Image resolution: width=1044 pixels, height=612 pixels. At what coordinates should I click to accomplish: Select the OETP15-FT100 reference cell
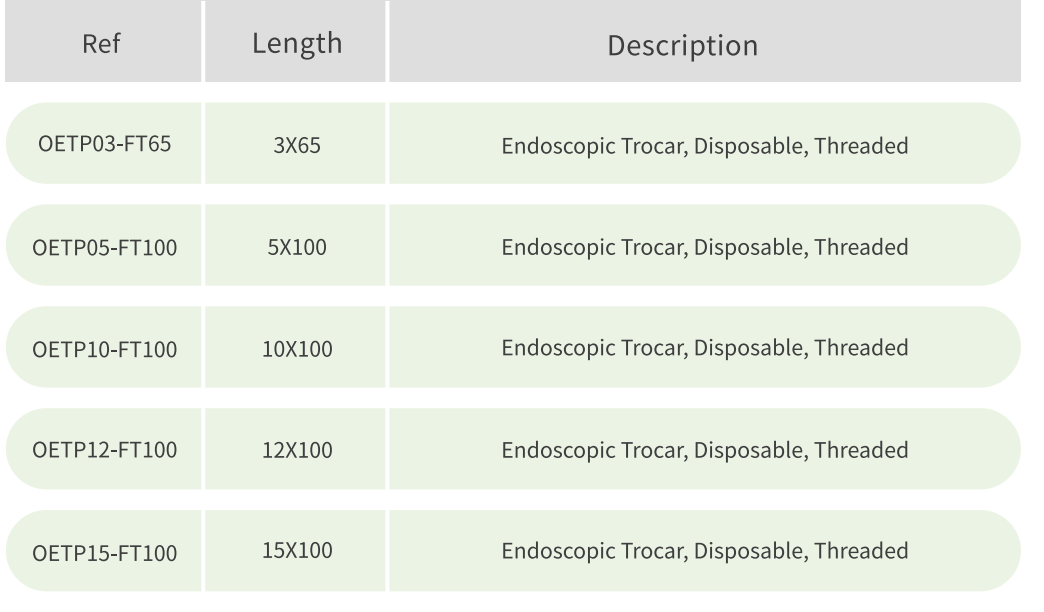pos(105,552)
